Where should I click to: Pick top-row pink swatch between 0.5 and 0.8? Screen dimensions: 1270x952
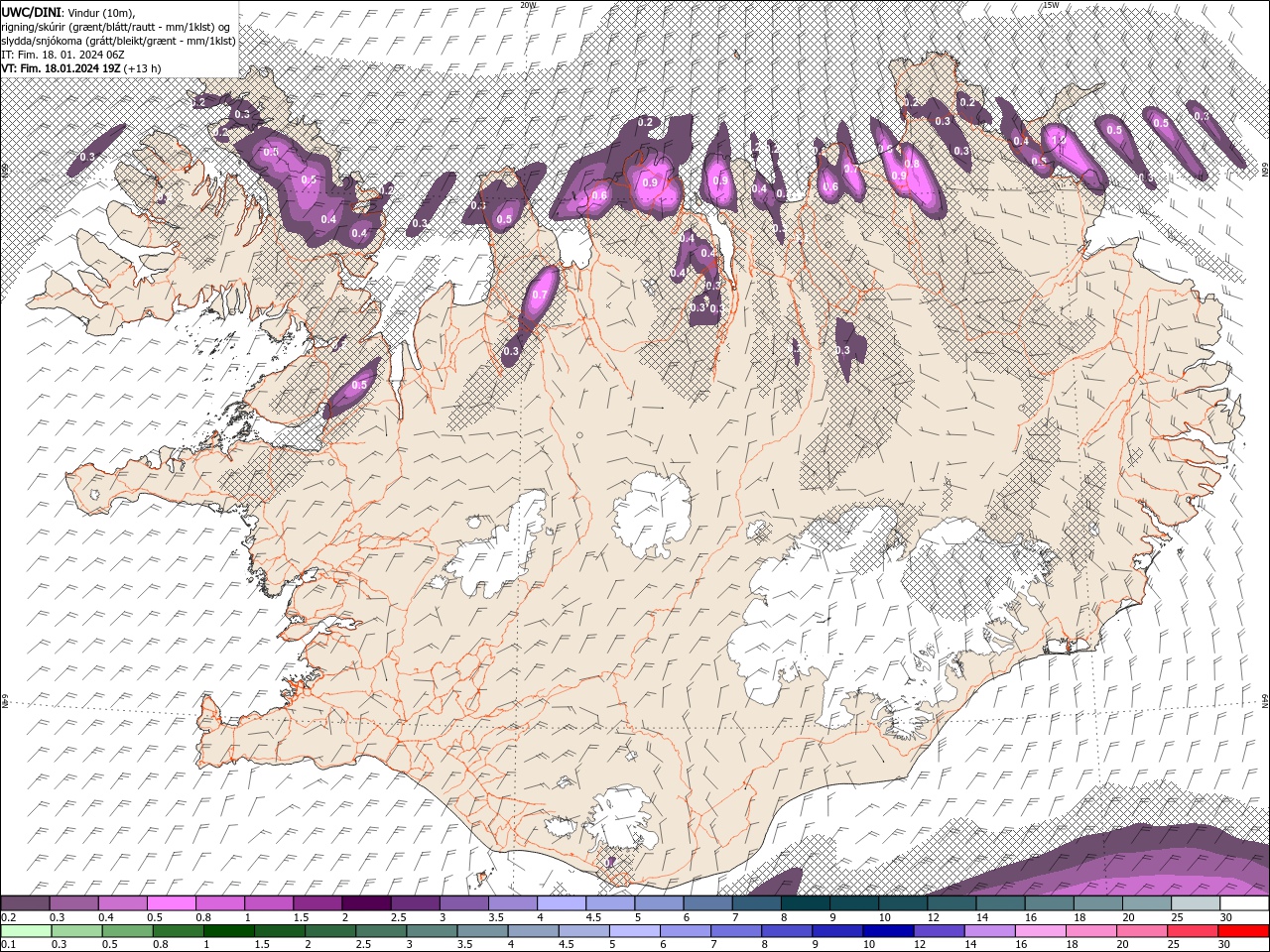[171, 903]
